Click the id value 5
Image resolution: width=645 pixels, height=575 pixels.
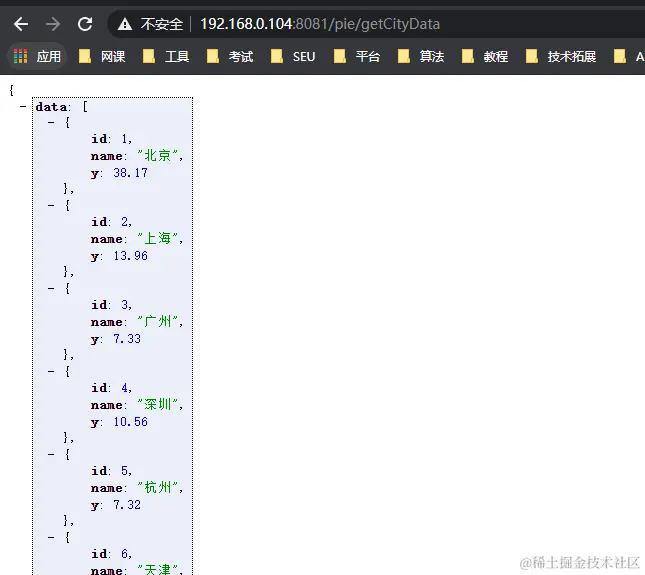coord(124,471)
